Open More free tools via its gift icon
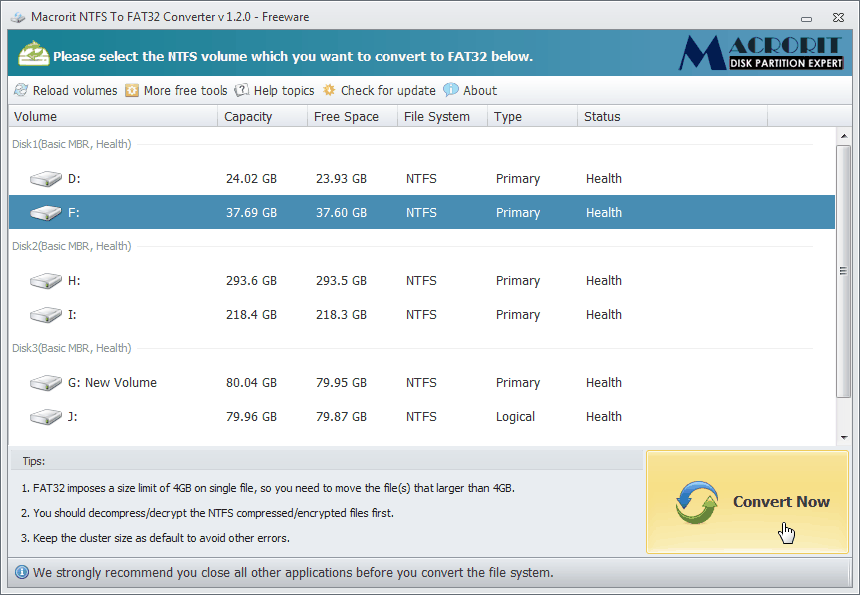Image resolution: width=860 pixels, height=595 pixels. [132, 90]
